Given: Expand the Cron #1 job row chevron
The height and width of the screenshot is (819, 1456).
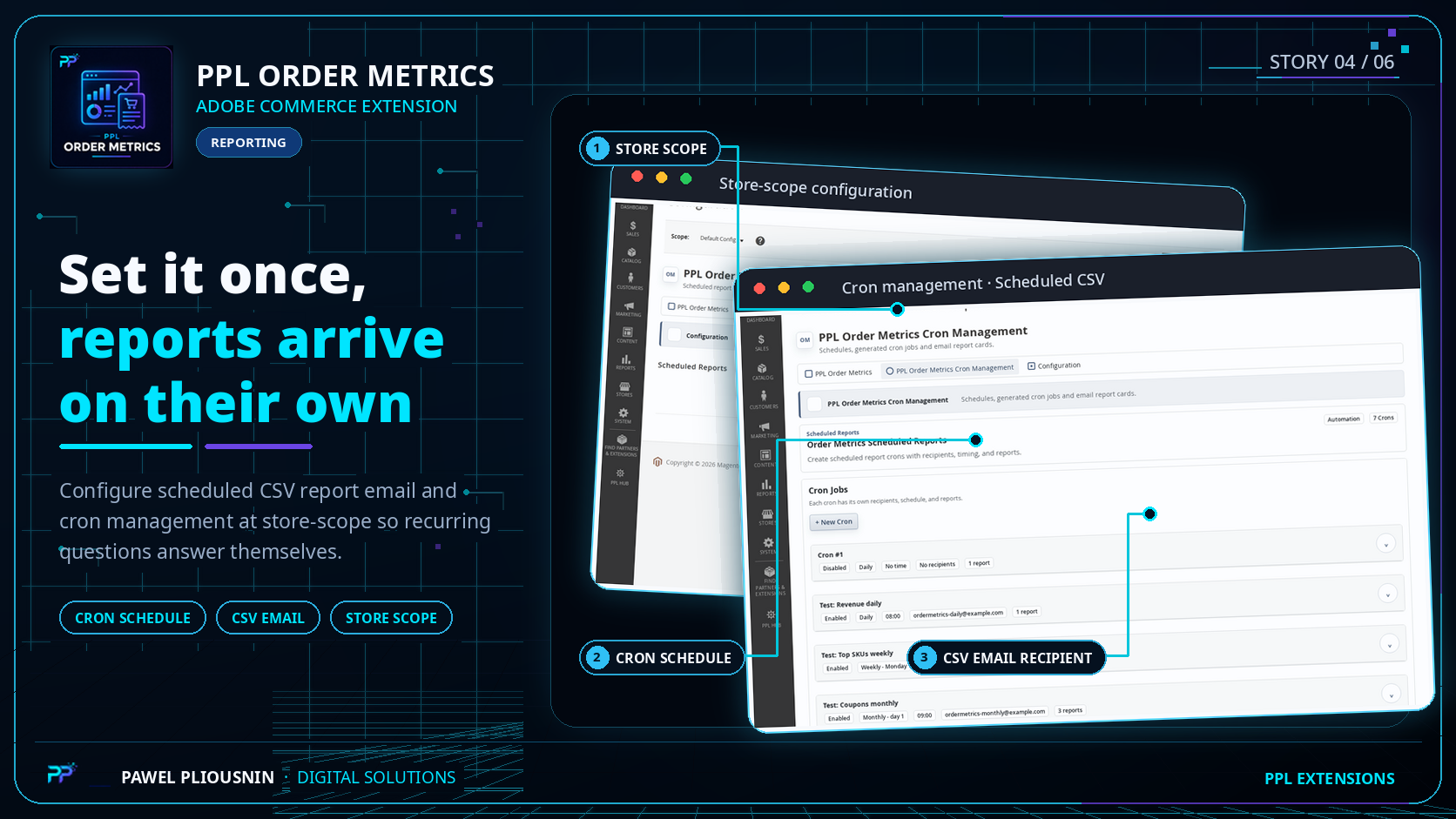Looking at the screenshot, I should [x=1385, y=544].
